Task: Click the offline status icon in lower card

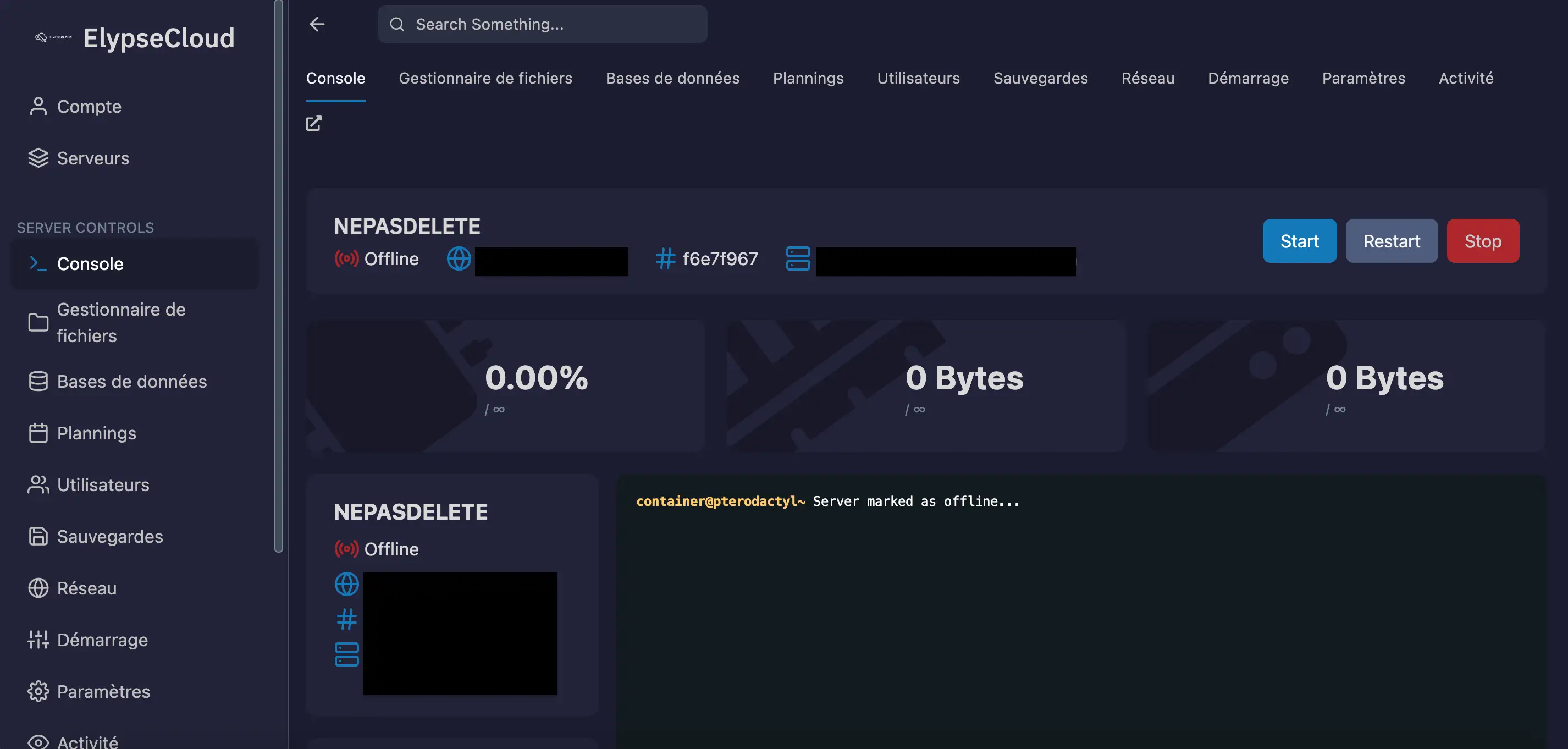Action: pyautogui.click(x=346, y=549)
